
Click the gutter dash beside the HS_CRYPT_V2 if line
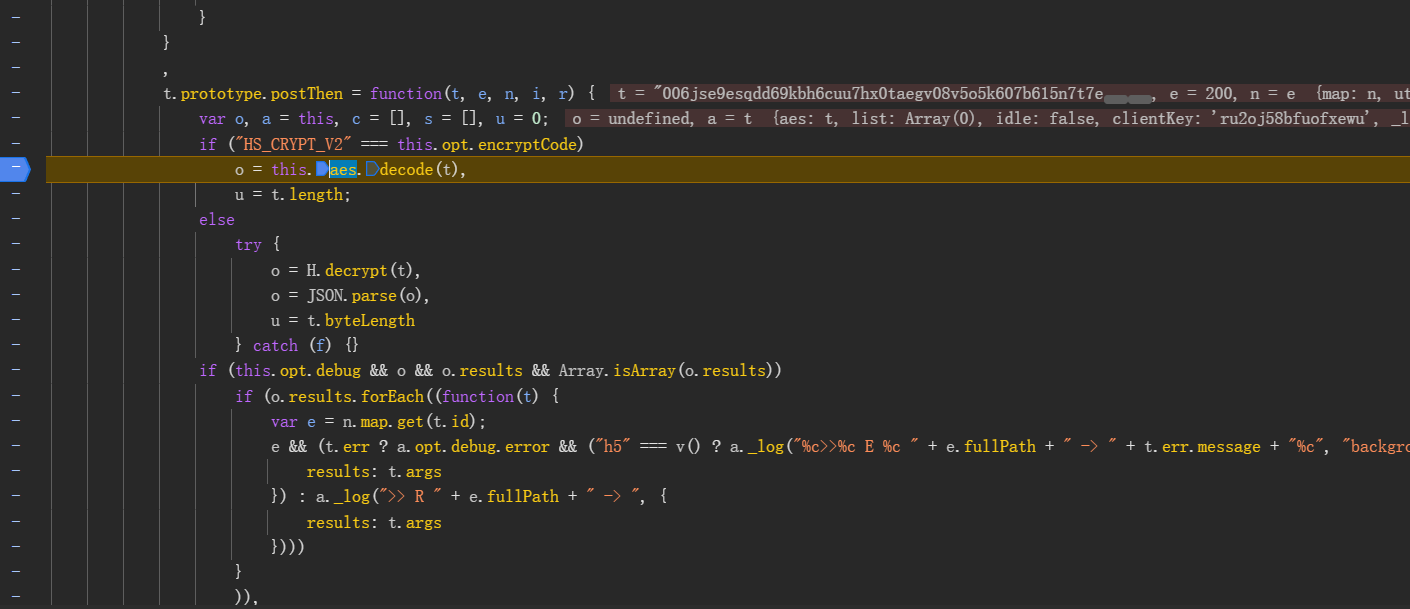pos(16,144)
